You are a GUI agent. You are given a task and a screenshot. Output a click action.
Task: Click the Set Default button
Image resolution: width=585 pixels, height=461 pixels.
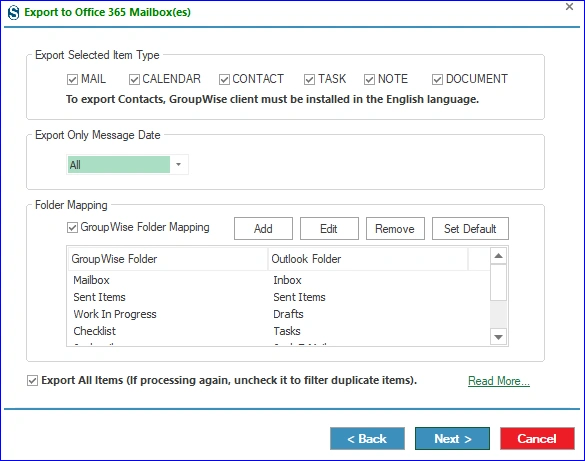click(x=470, y=229)
